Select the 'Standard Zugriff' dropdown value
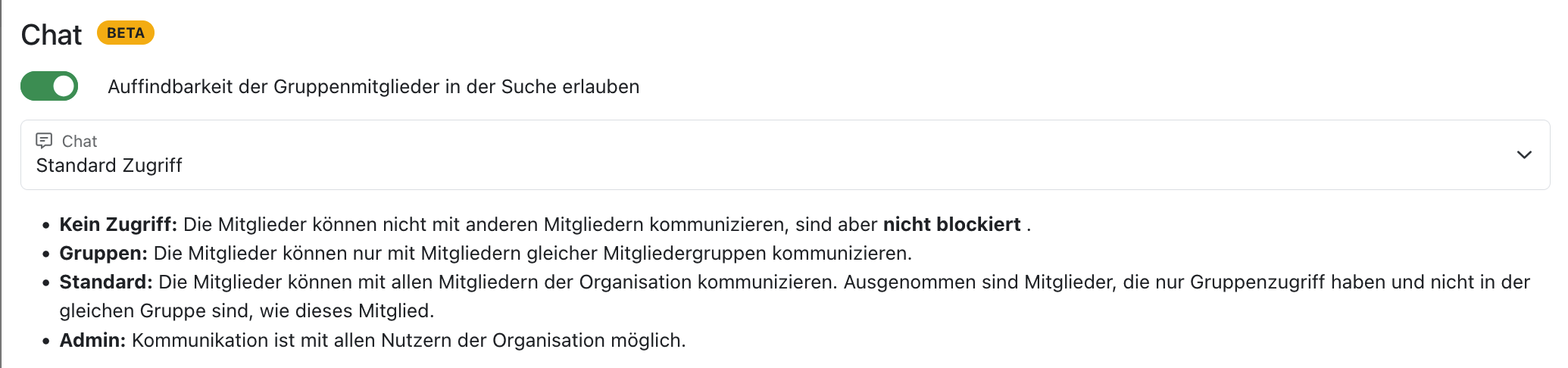Viewport: 1568px width, 368px height. click(109, 166)
